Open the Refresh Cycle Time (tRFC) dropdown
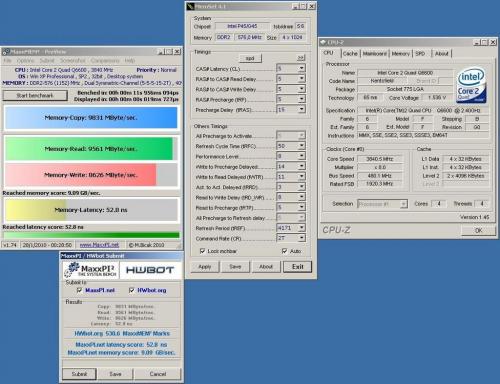This screenshot has height=384, width=500. pyautogui.click(x=301, y=146)
